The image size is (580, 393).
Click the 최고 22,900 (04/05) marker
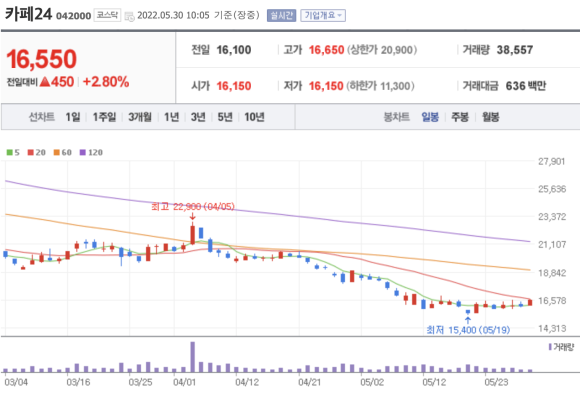[193, 206]
